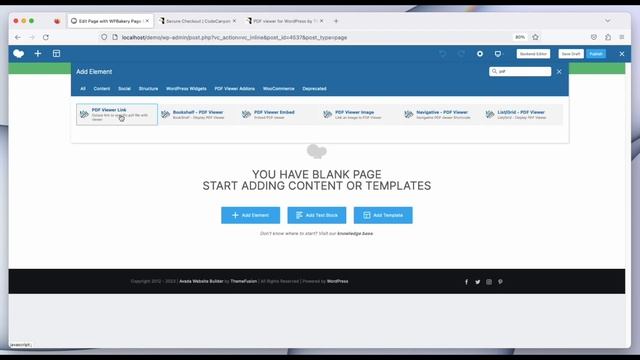Open the ThemeFusion footer link
This screenshot has width=640, height=360.
pyautogui.click(x=244, y=281)
